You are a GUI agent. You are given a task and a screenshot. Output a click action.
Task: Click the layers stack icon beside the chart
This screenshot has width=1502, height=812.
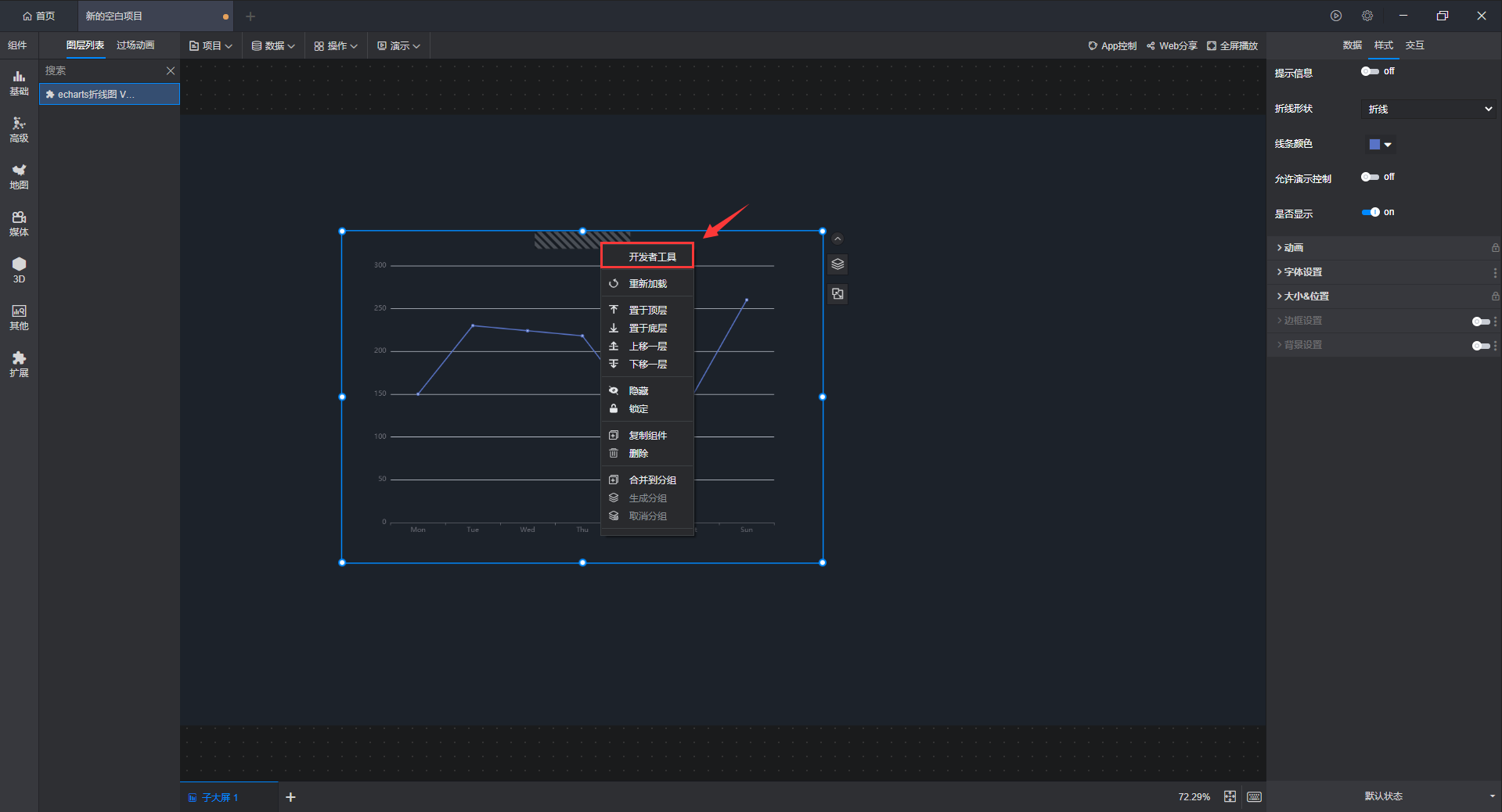(837, 264)
